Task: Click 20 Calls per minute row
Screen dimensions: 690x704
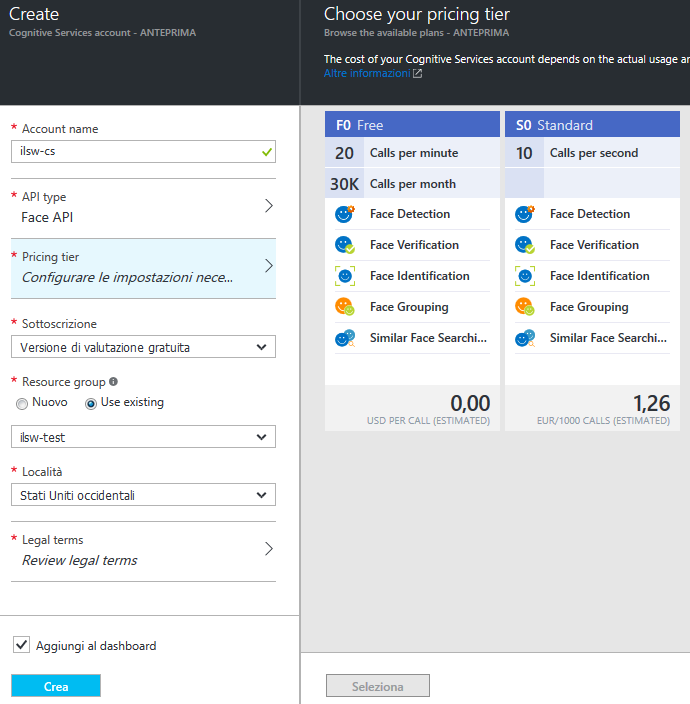Action: coord(412,153)
